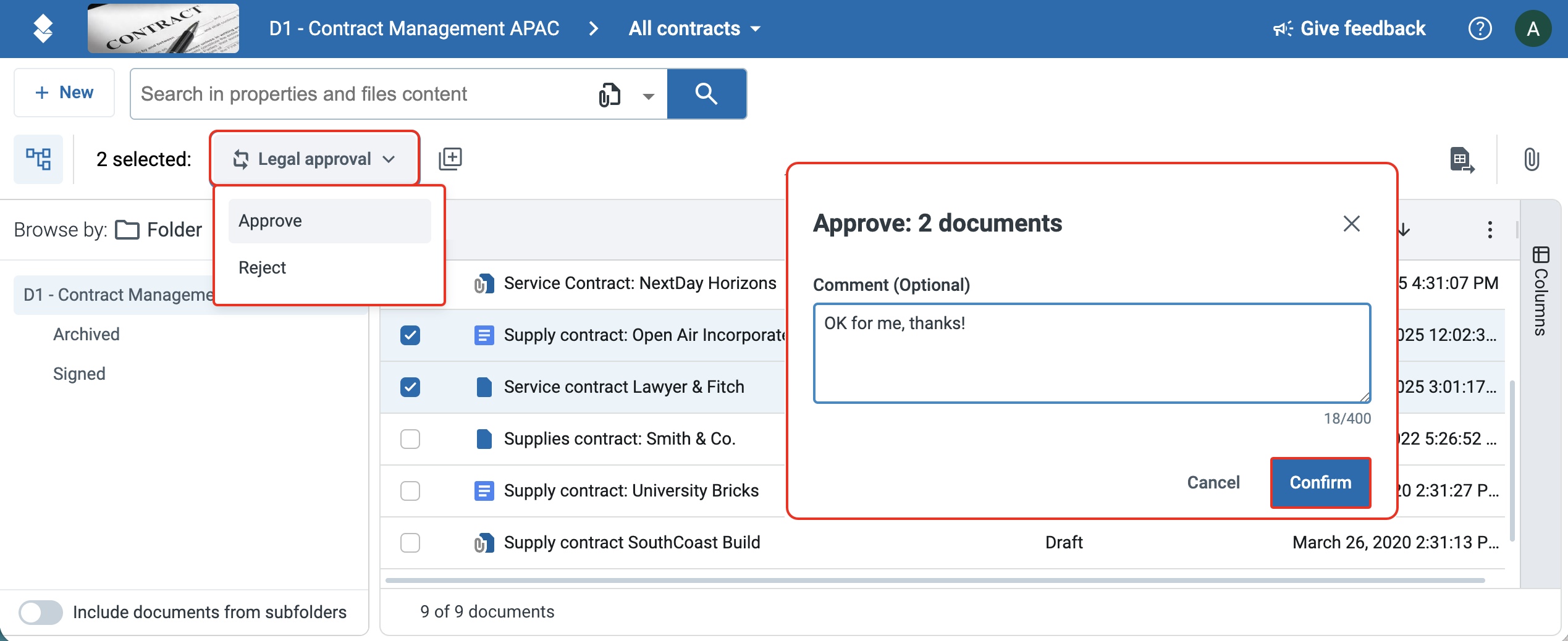This screenshot has height=641, width=1568.
Task: Click the vertical scrollbar of the list
Action: coord(1512,460)
